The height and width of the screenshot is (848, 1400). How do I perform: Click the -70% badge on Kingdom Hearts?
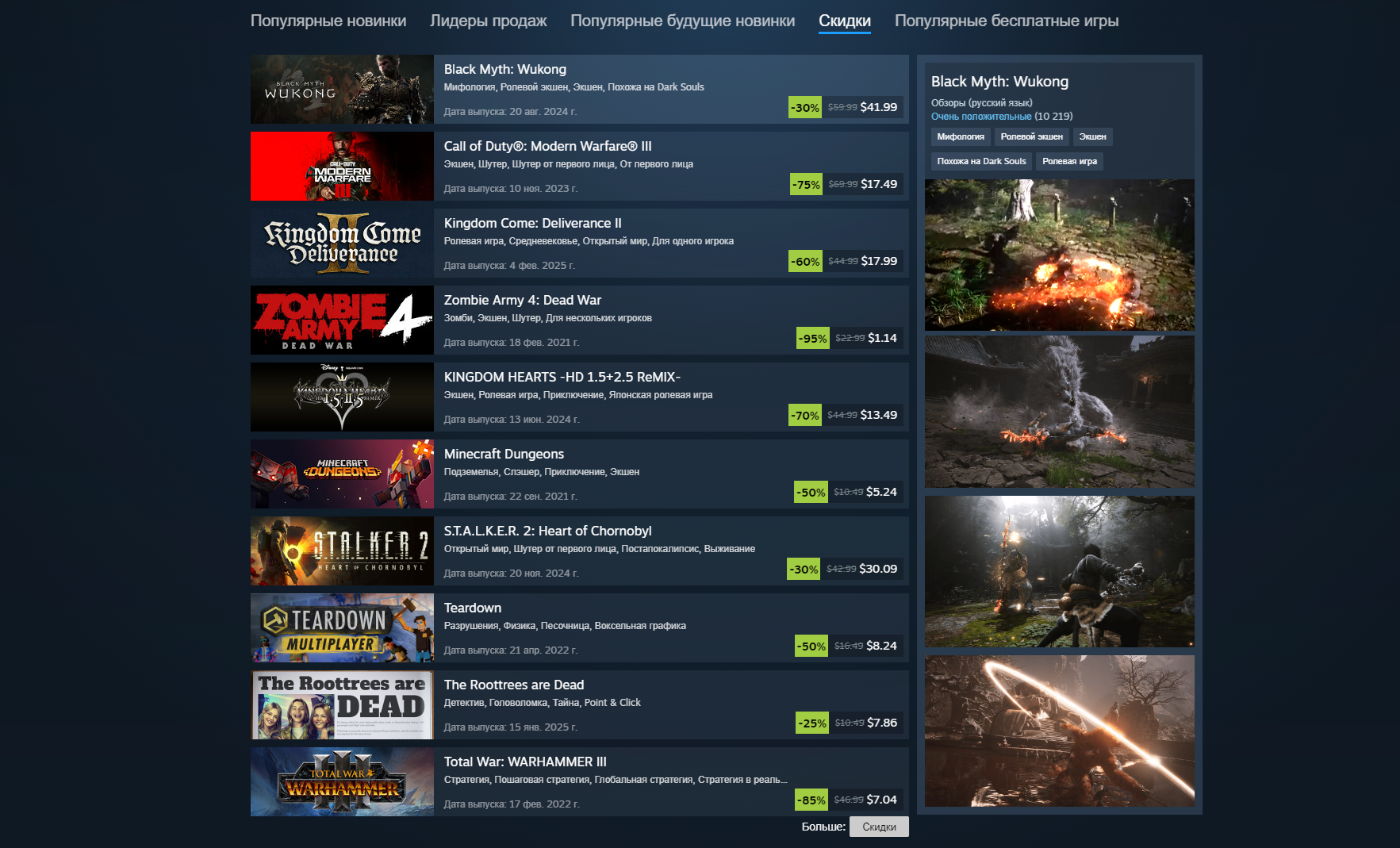[x=805, y=415]
